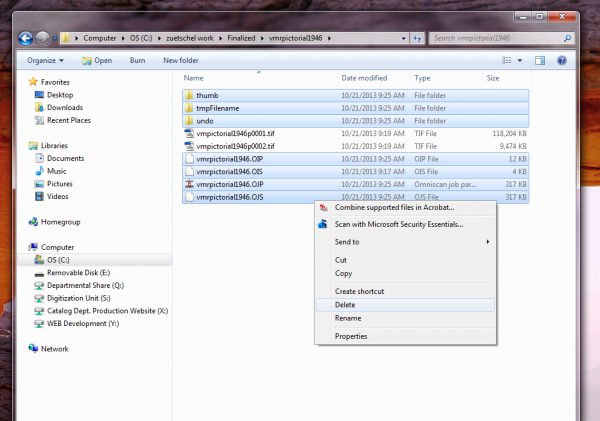The height and width of the screenshot is (421, 600).
Task: Click the Burn toolbar button
Action: click(137, 60)
